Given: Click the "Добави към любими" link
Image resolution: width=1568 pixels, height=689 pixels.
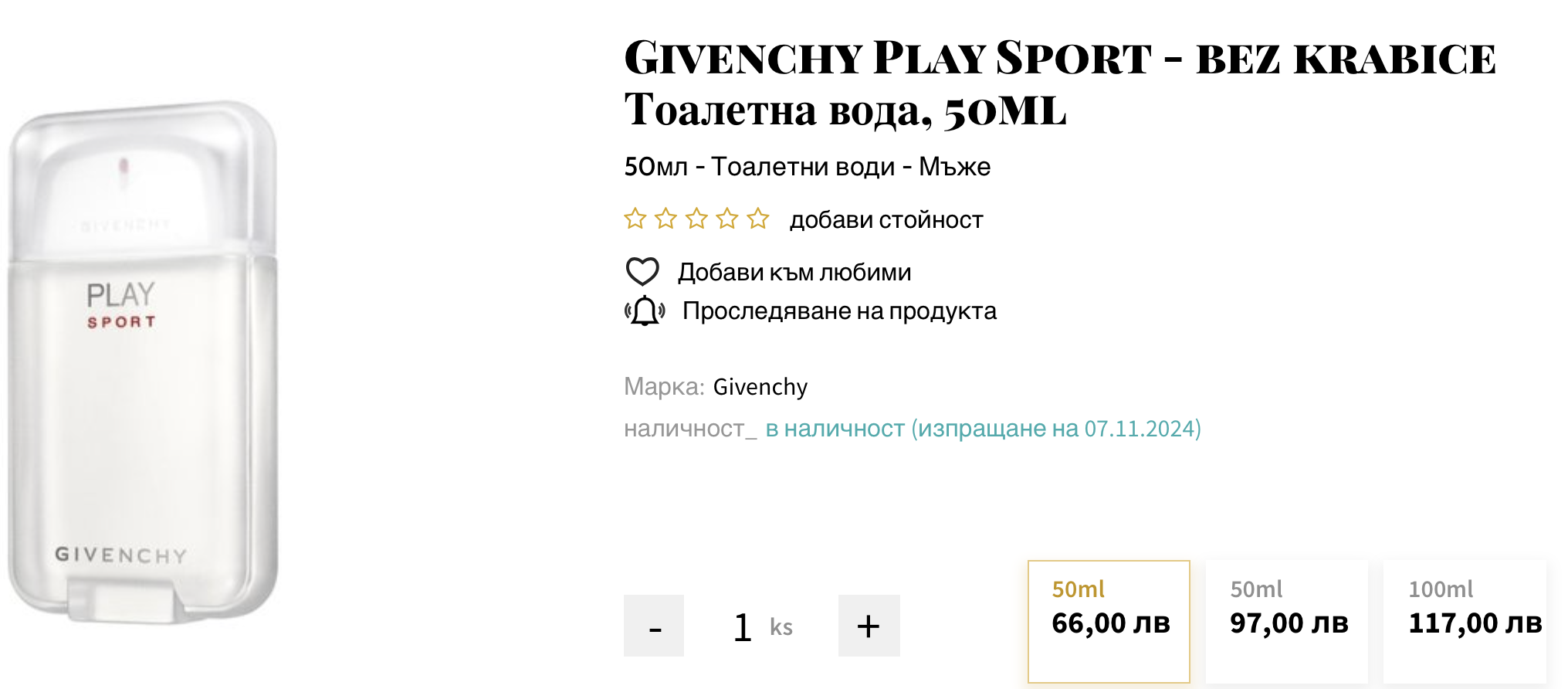Looking at the screenshot, I should click(x=794, y=272).
